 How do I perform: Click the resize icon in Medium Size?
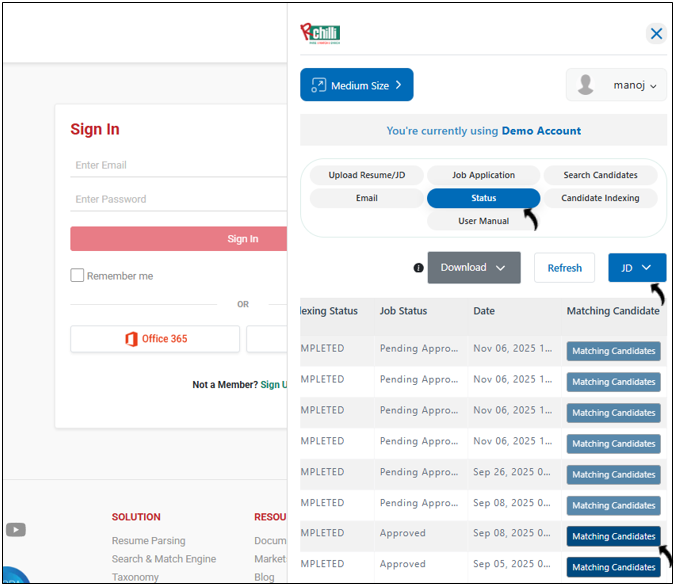tap(318, 86)
